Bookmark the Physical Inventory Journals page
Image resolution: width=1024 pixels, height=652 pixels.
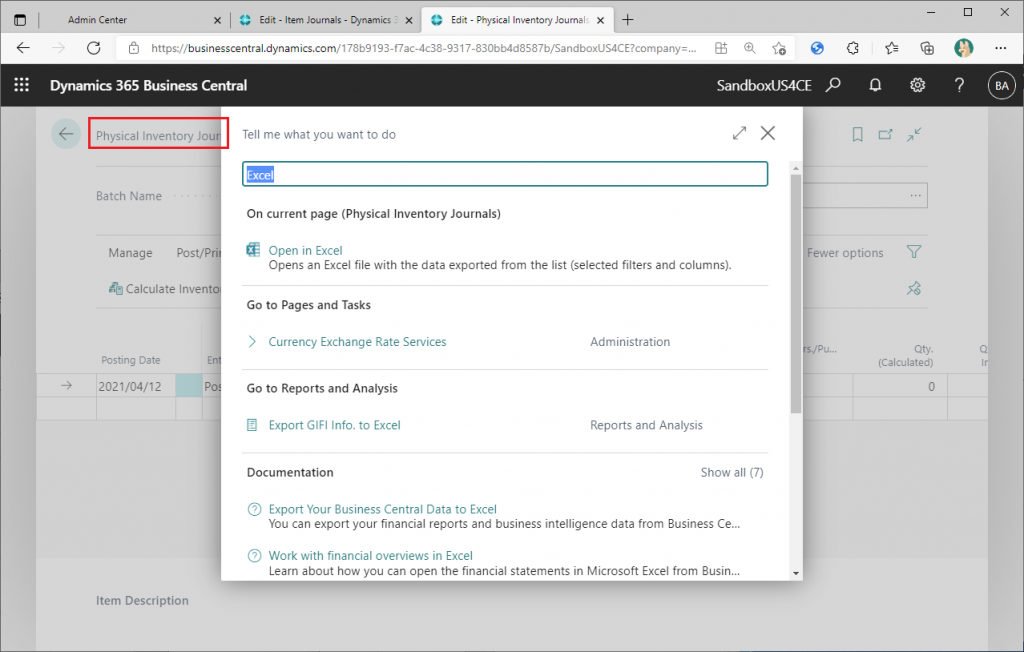point(857,135)
